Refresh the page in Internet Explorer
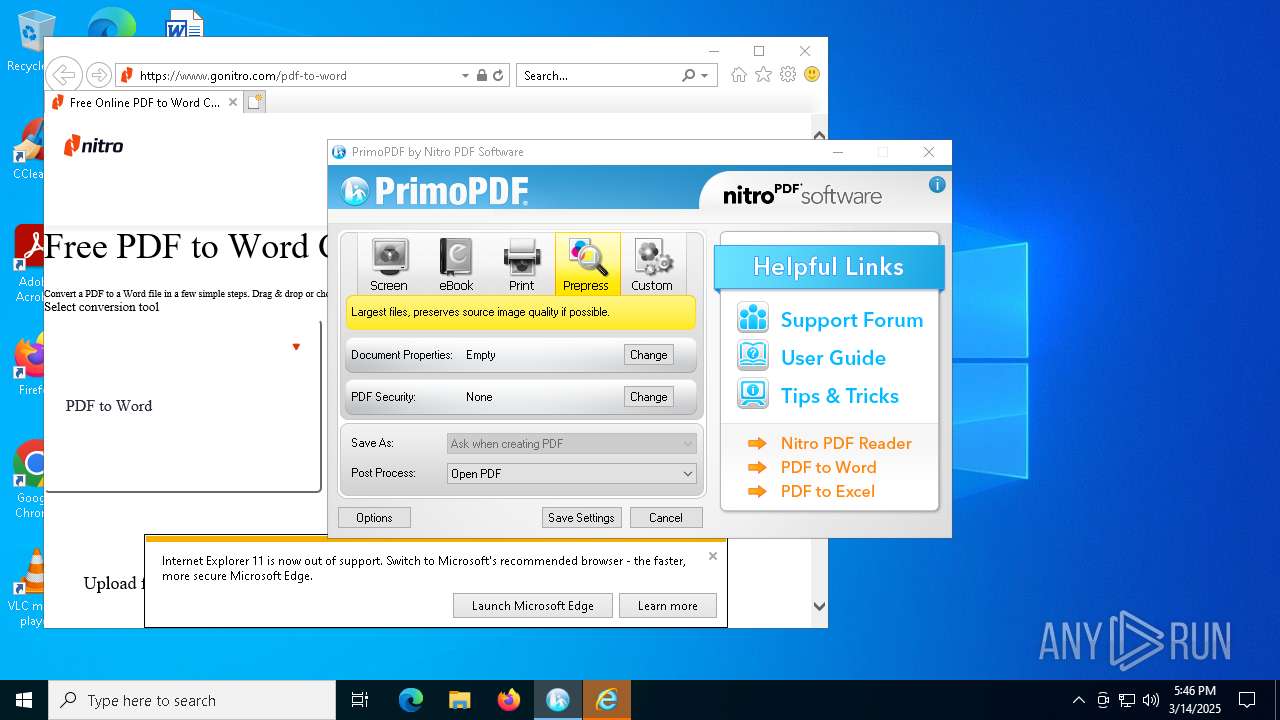 498,75
